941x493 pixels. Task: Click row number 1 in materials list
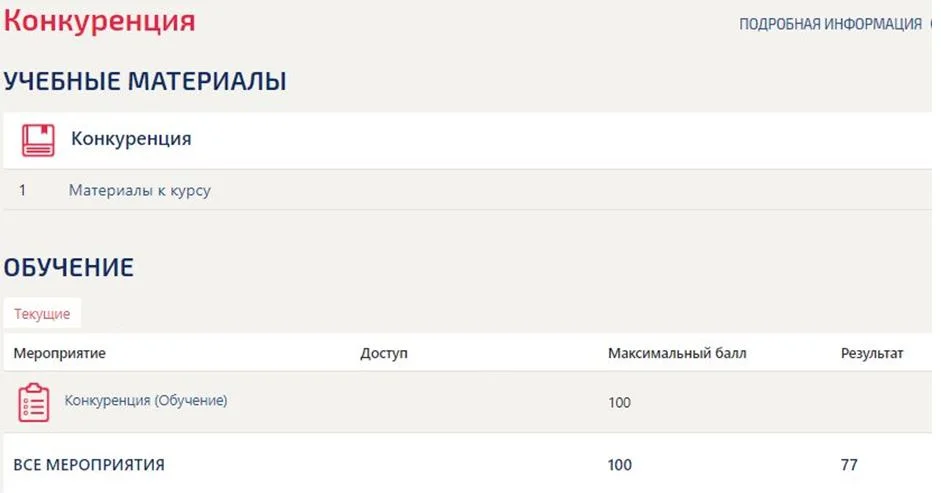click(x=22, y=190)
